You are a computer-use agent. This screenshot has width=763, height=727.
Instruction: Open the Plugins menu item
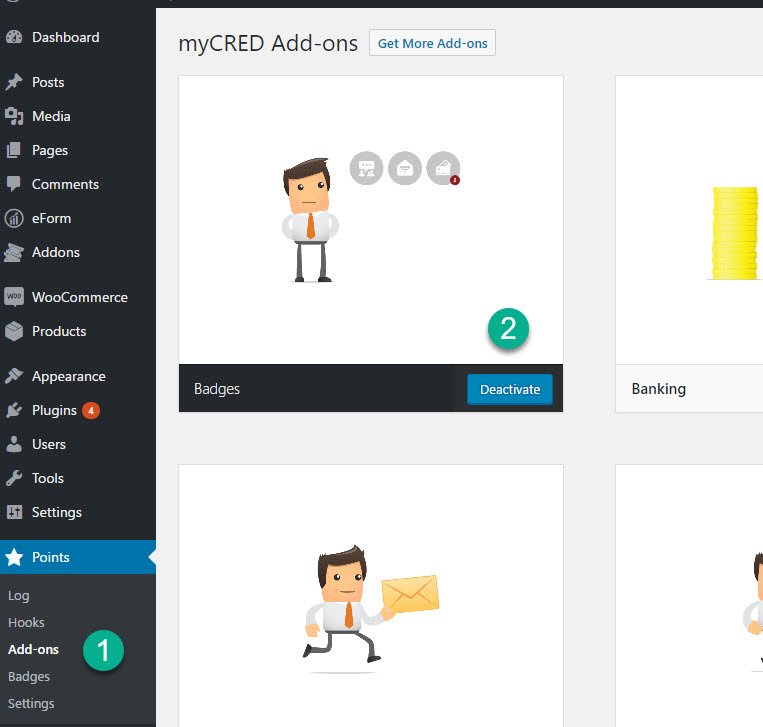tap(78, 410)
